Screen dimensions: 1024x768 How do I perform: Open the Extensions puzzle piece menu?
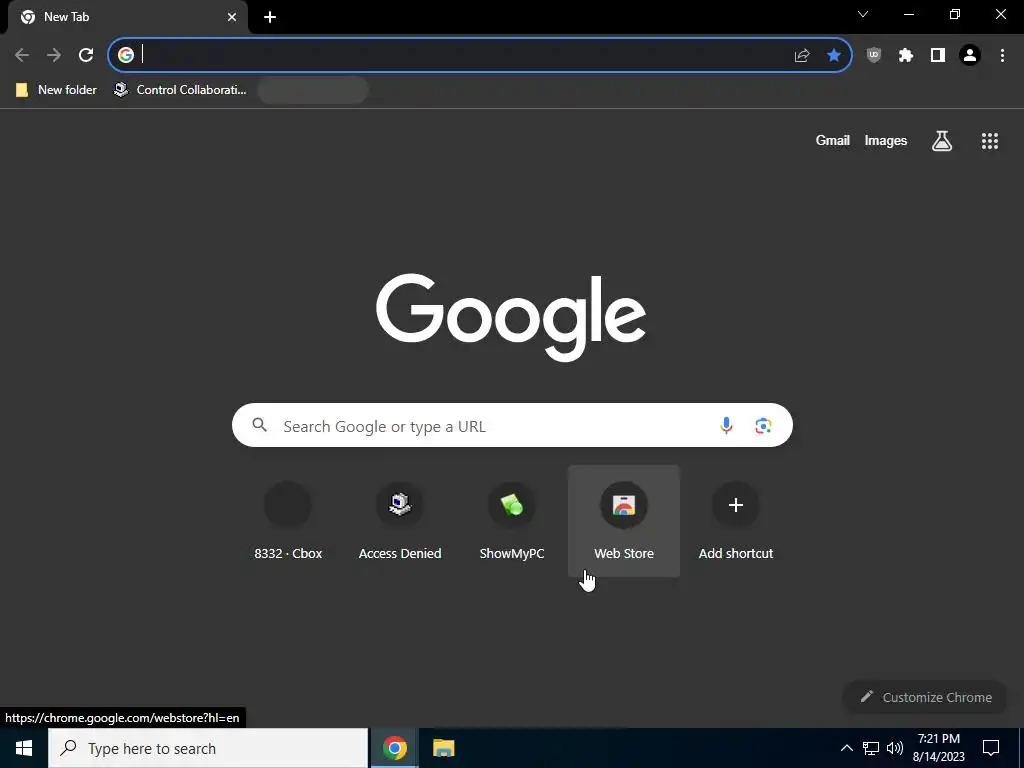906,55
